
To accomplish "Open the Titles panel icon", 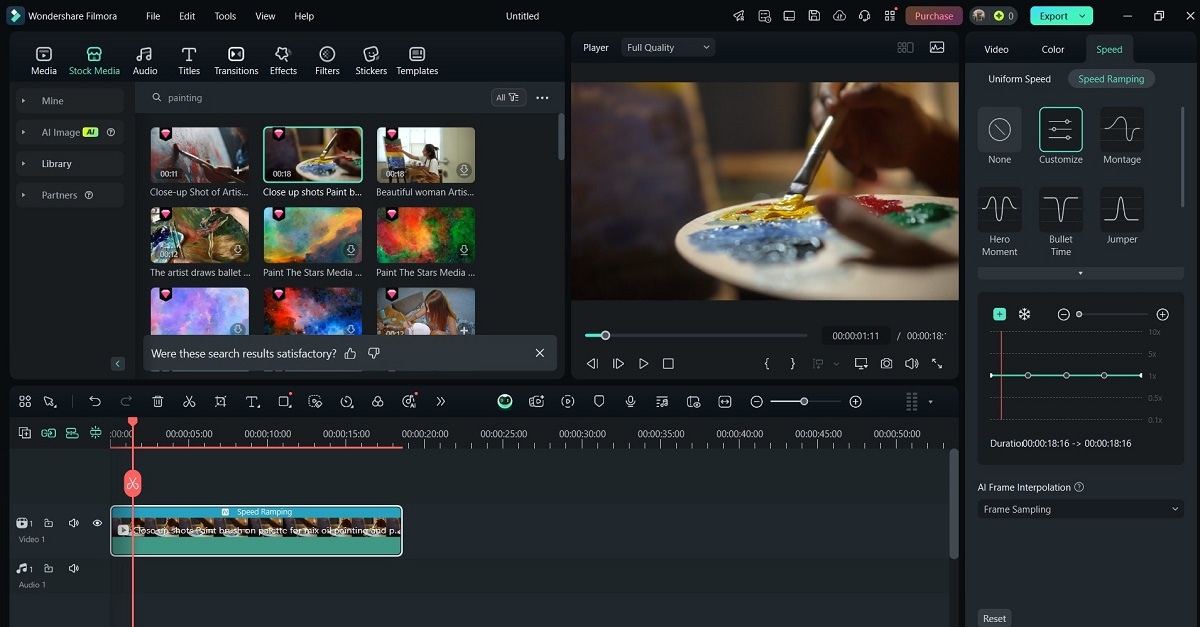I will [x=189, y=54].
